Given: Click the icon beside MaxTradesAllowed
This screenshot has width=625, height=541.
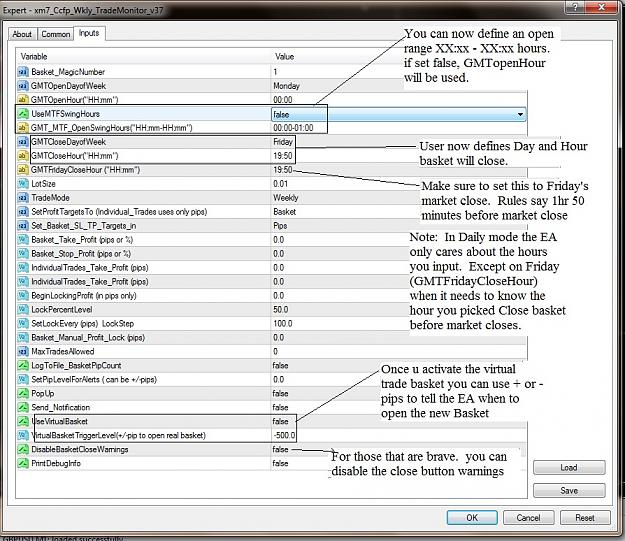Looking at the screenshot, I should (x=23, y=351).
